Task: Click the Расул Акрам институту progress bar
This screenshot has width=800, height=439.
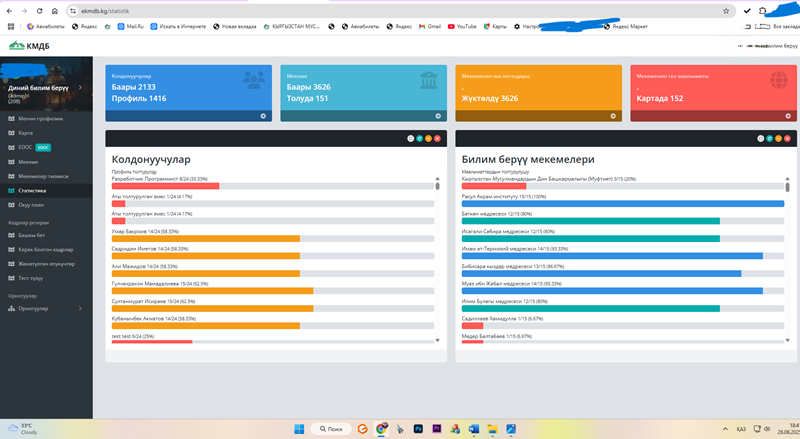Action: [x=620, y=208]
